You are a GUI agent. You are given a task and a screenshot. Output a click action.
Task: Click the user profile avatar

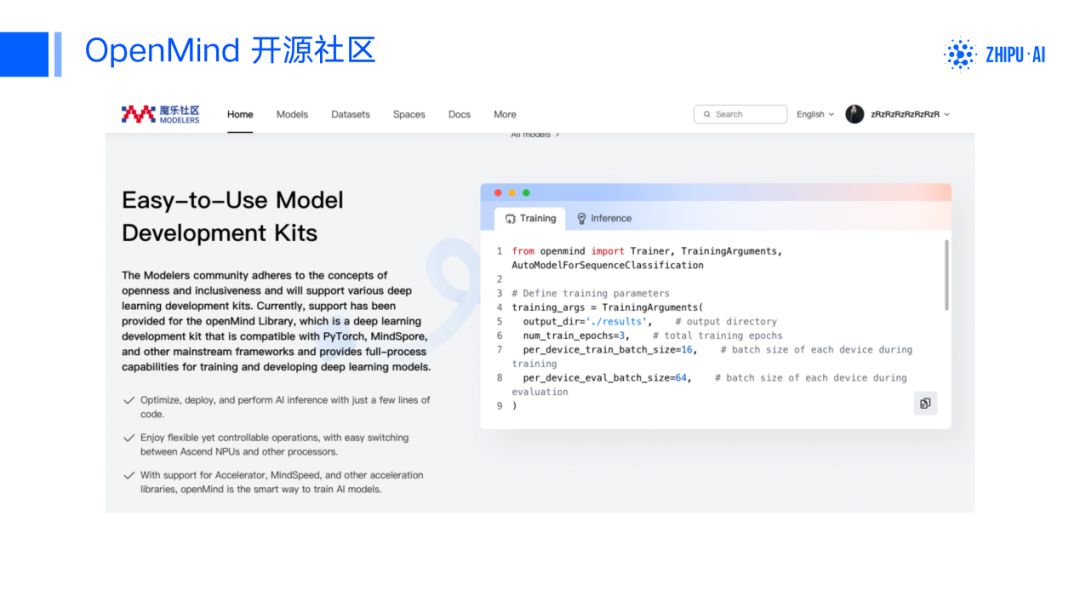(x=854, y=114)
